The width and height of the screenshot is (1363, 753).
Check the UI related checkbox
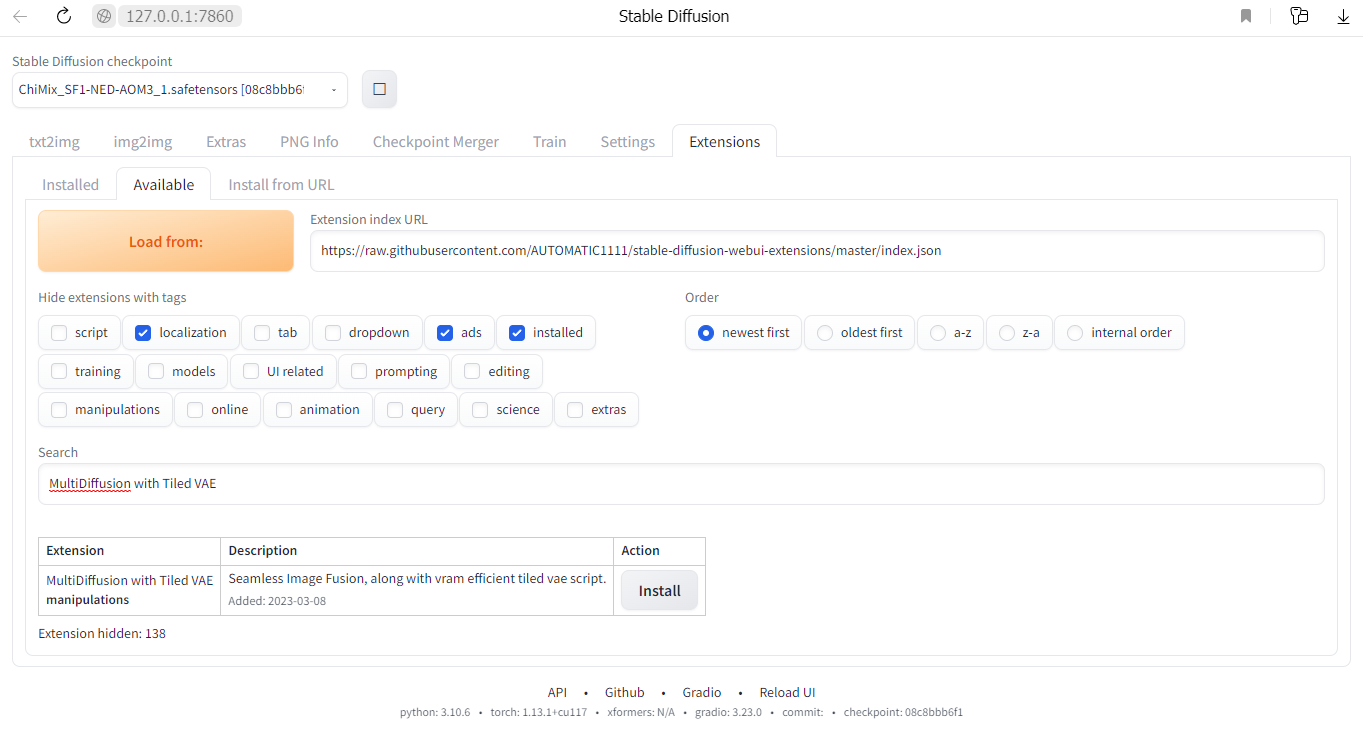[251, 372]
